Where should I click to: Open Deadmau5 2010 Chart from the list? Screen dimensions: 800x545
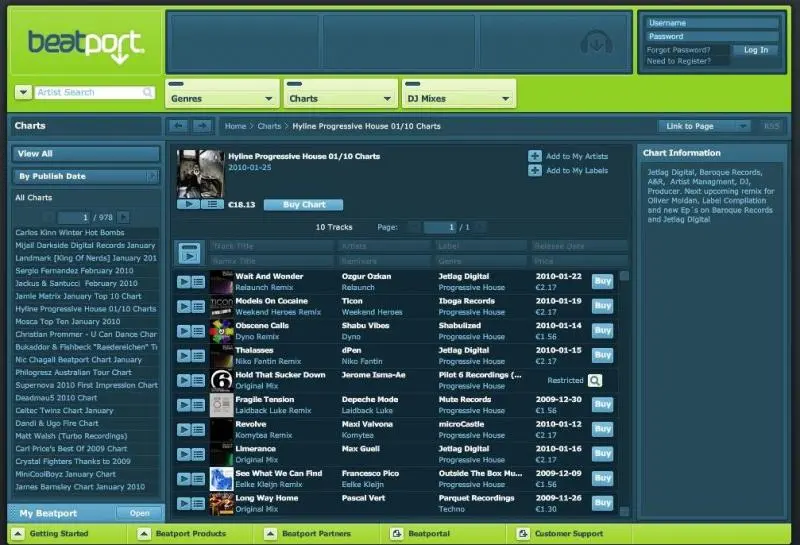coord(56,397)
